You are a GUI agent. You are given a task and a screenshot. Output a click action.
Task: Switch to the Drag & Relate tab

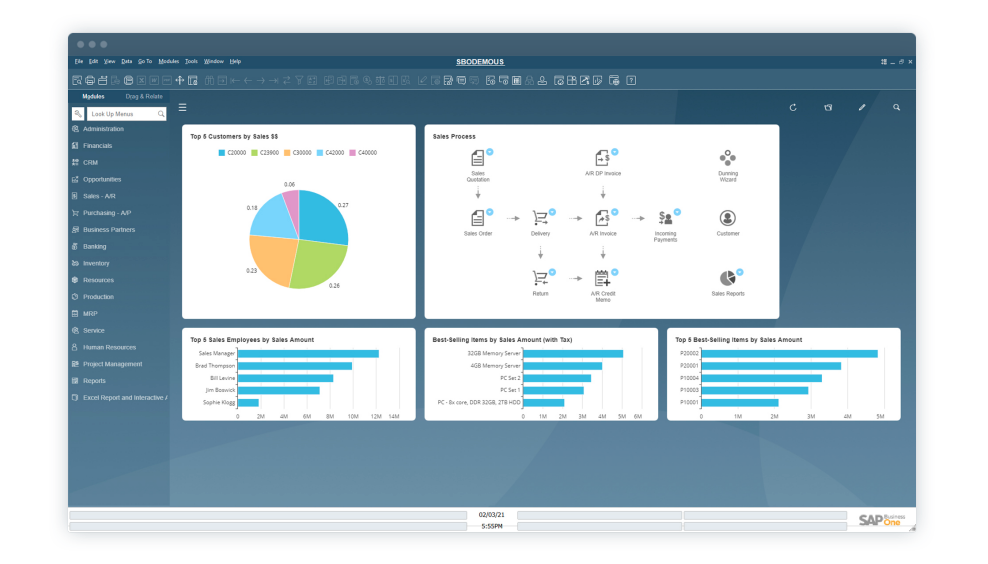click(x=144, y=97)
